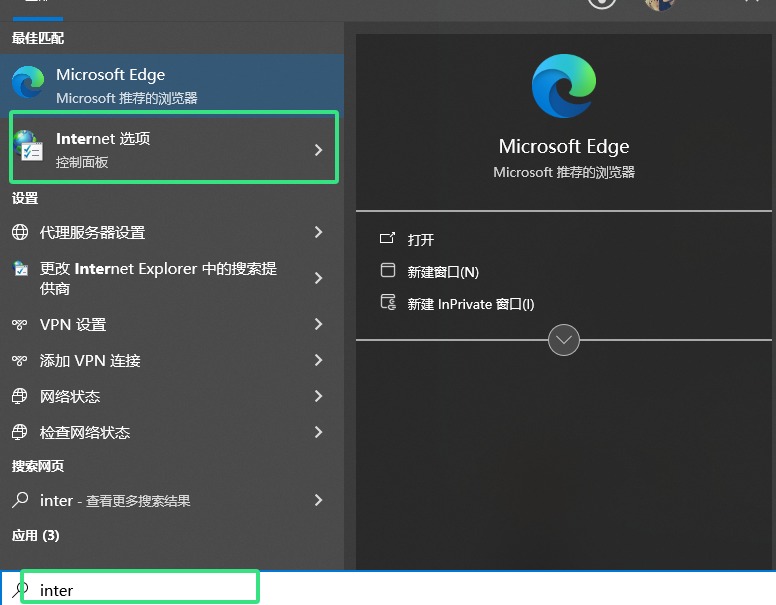Click the magnifier icon beside inter 查看更多搜索结果
The height and width of the screenshot is (605, 776).
coord(20,500)
